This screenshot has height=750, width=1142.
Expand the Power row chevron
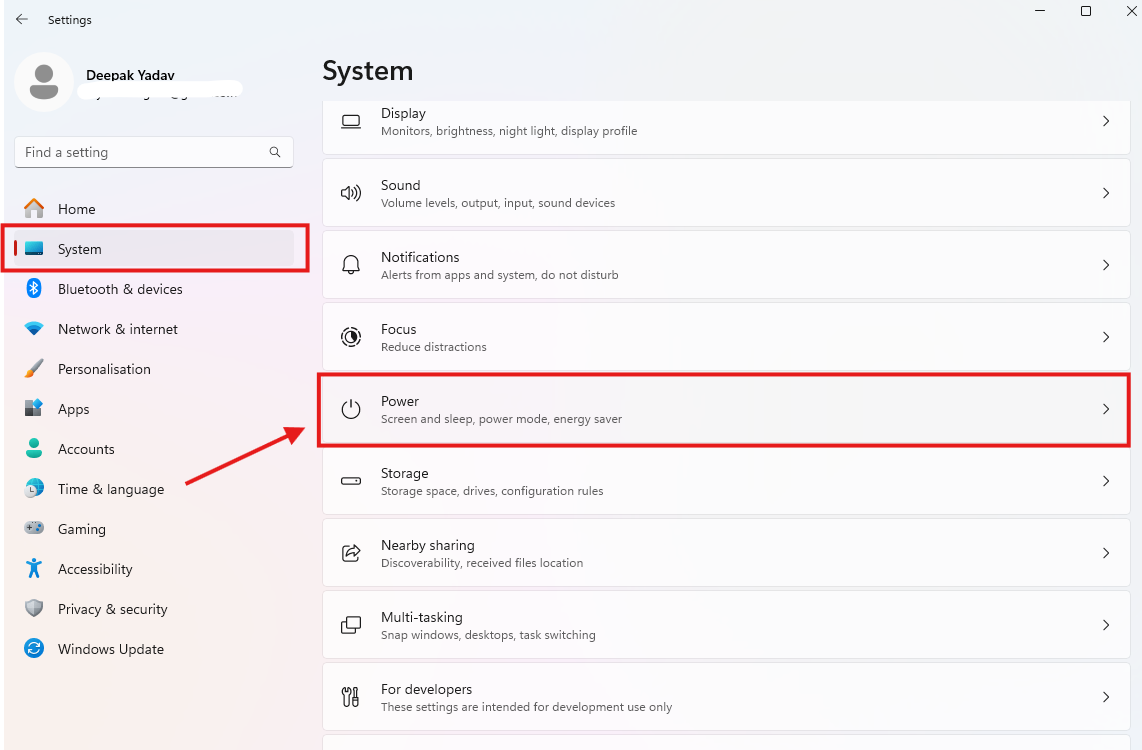(x=1106, y=409)
